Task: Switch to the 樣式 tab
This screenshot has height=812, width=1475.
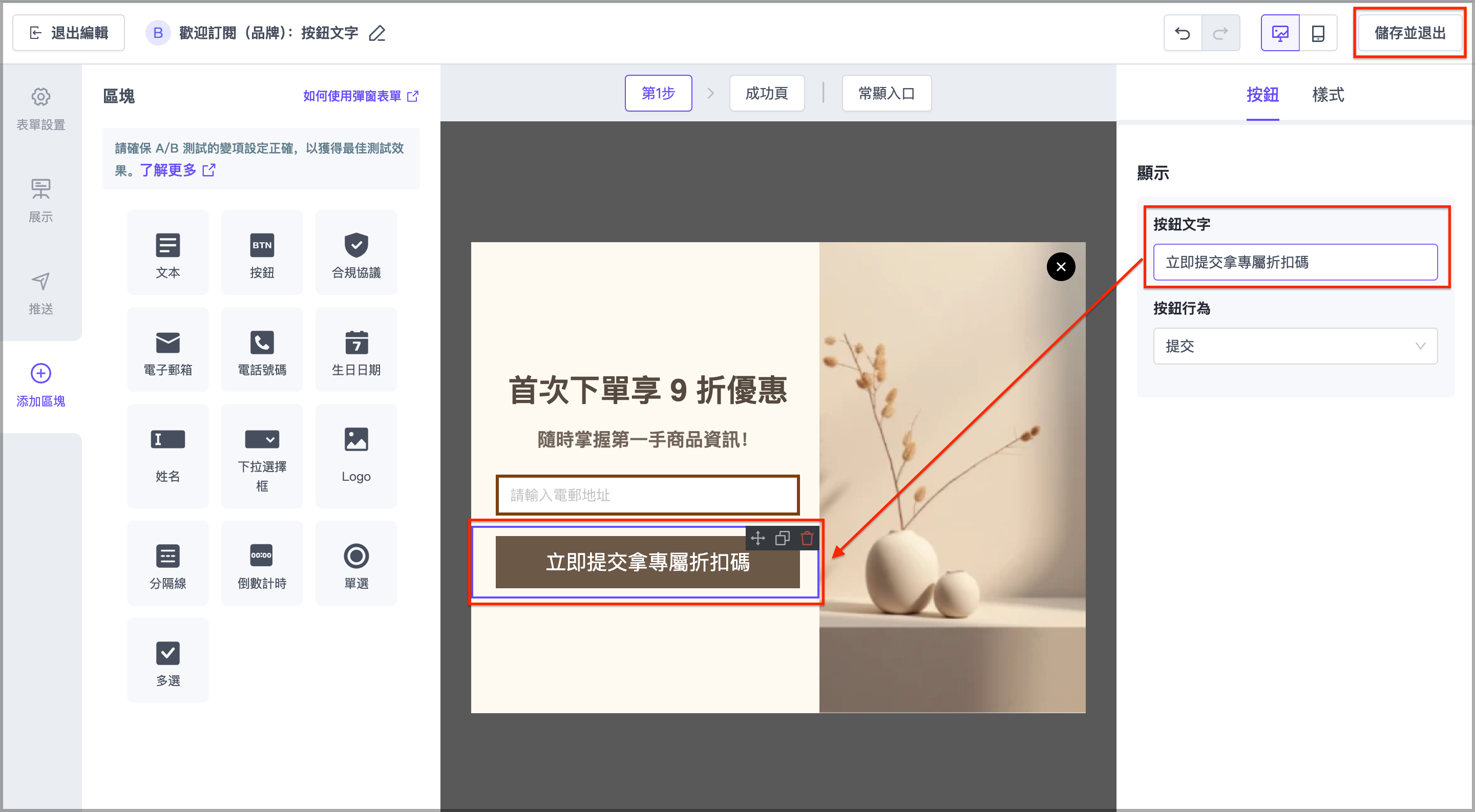Action: tap(1327, 94)
